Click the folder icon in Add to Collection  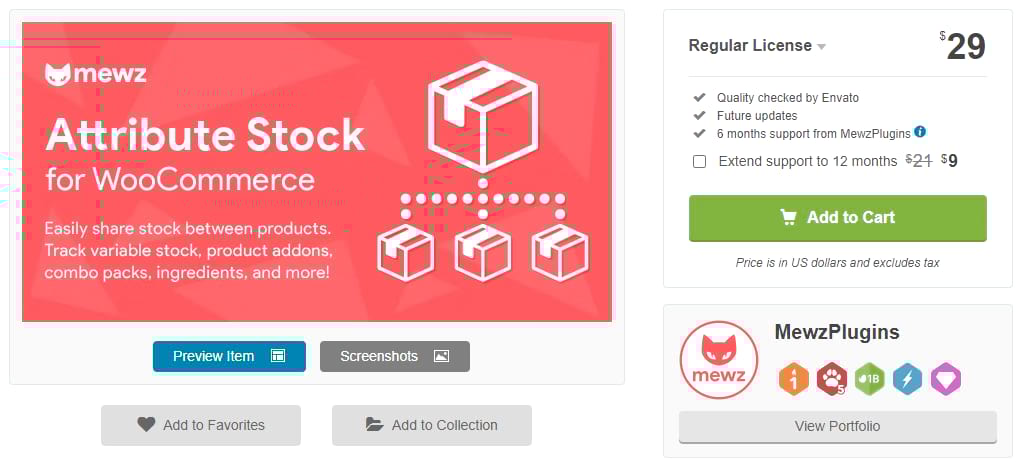tap(375, 425)
